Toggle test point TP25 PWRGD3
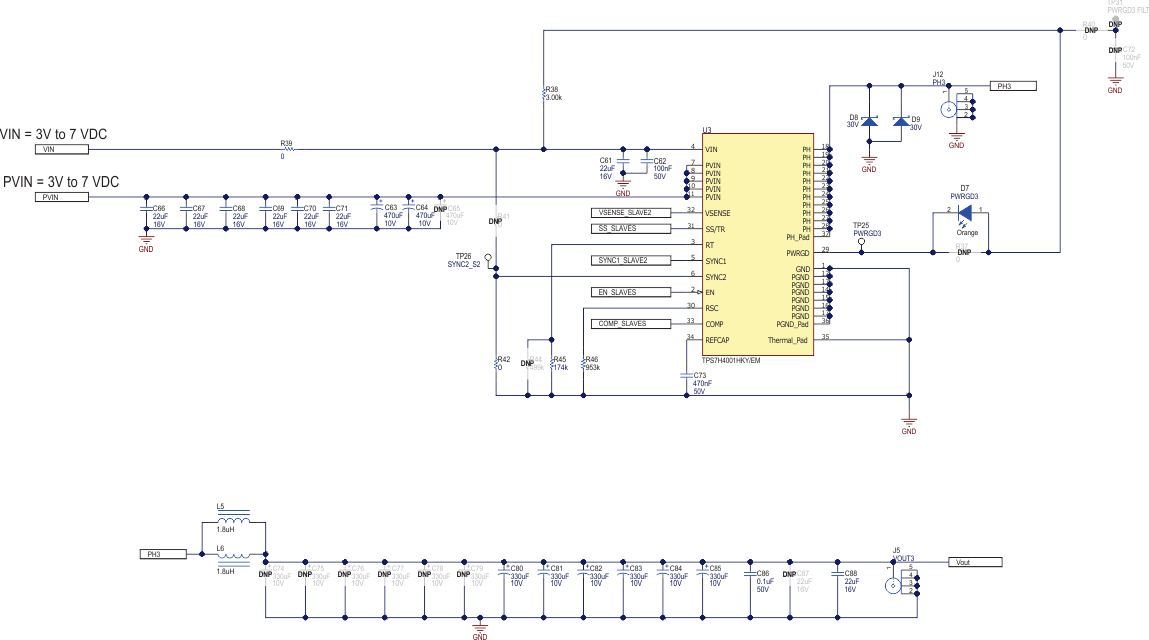This screenshot has width=1149, height=640. [x=860, y=239]
